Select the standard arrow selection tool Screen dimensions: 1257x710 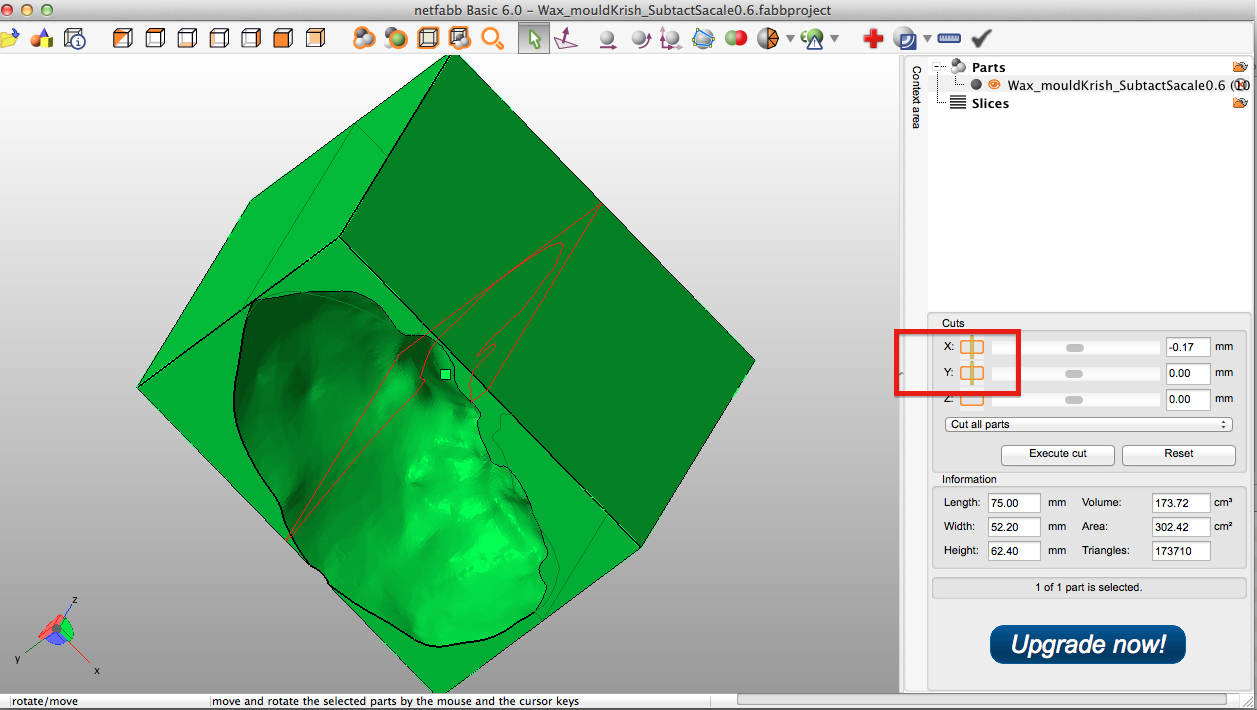[x=533, y=38]
